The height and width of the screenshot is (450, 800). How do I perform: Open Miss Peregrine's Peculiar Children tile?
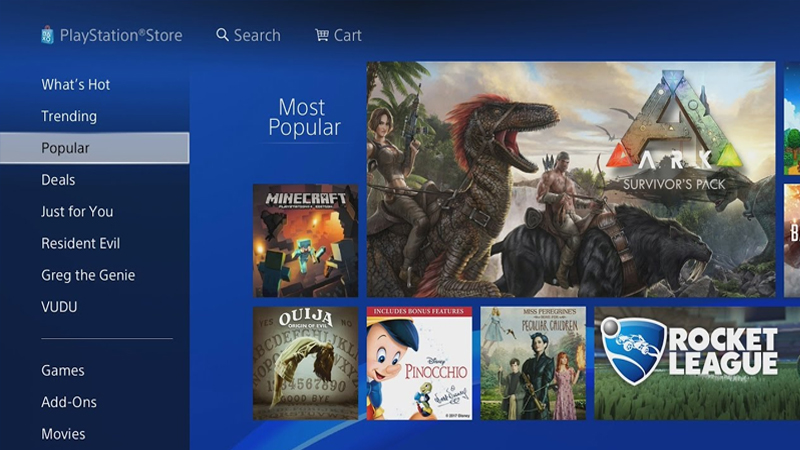(533, 363)
